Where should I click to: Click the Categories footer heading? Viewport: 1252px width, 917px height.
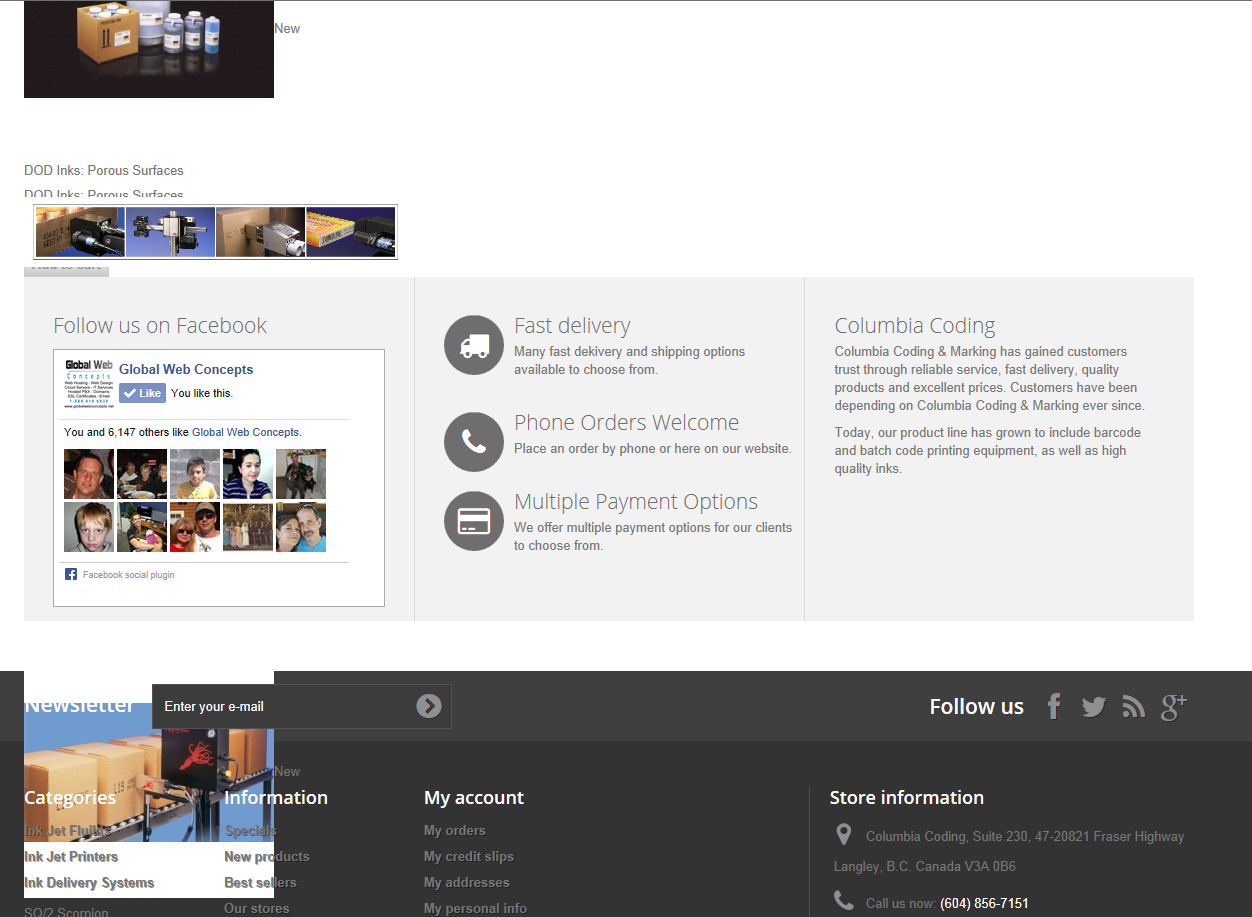click(70, 797)
